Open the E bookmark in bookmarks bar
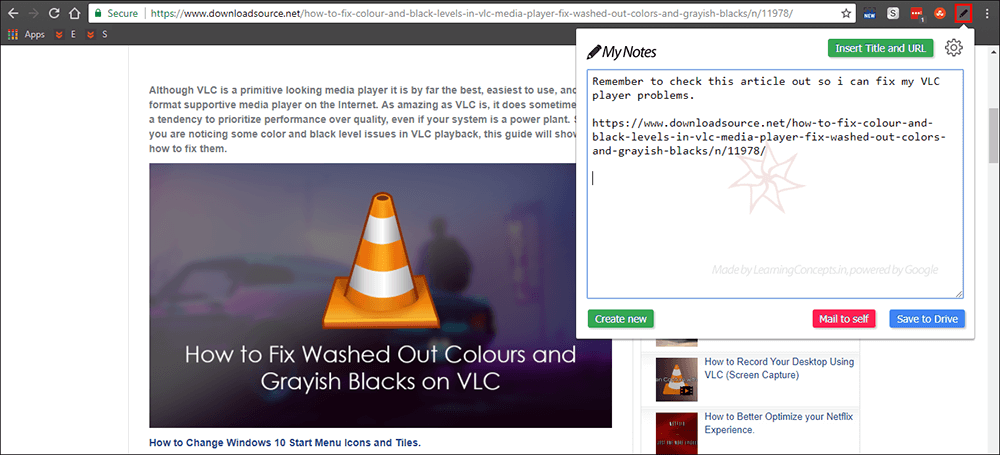This screenshot has height=455, width=1000. (x=66, y=34)
